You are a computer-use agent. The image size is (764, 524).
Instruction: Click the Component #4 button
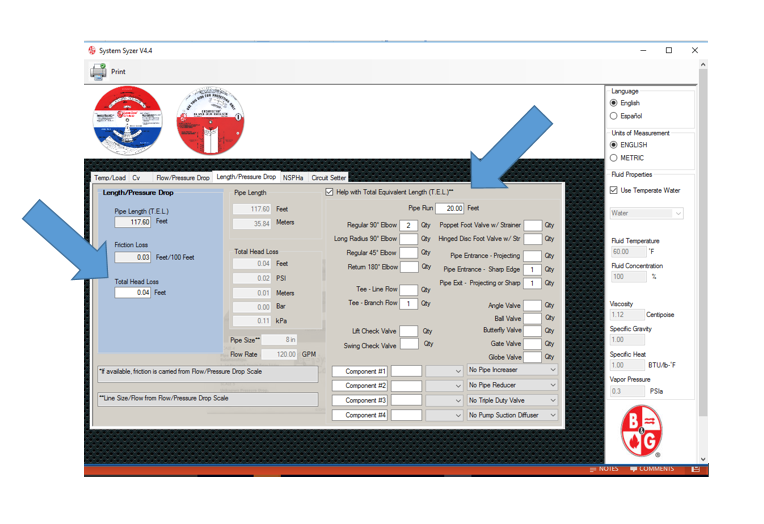click(x=360, y=415)
